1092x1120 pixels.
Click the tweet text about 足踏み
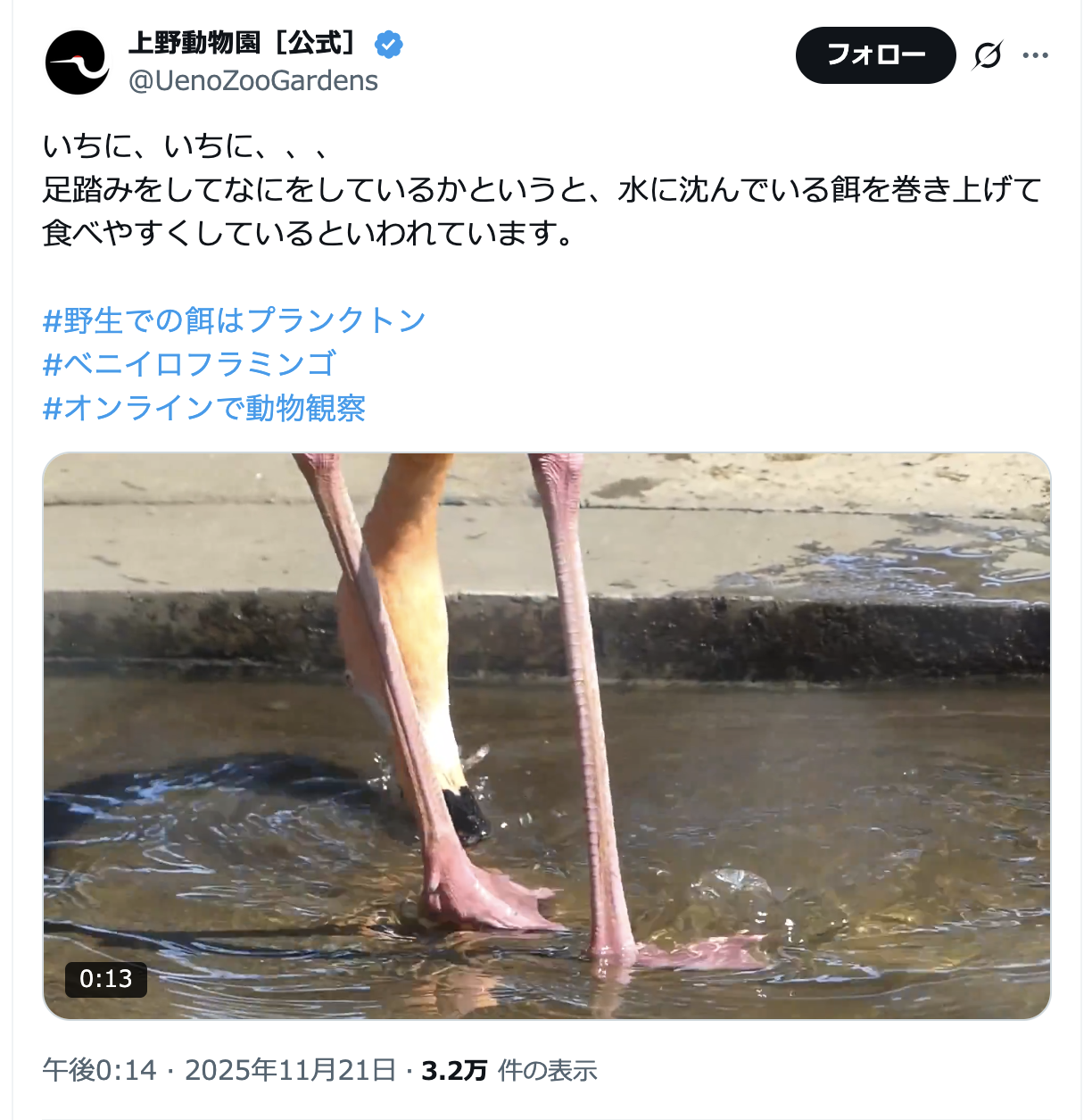[x=542, y=211]
